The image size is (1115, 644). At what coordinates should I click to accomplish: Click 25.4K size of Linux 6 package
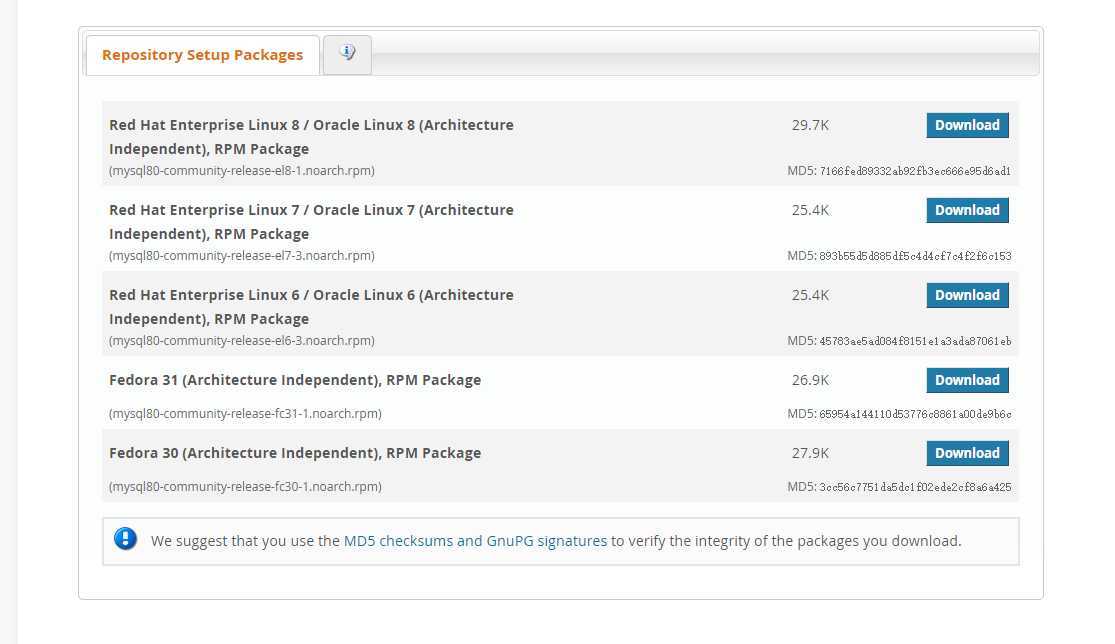click(811, 295)
